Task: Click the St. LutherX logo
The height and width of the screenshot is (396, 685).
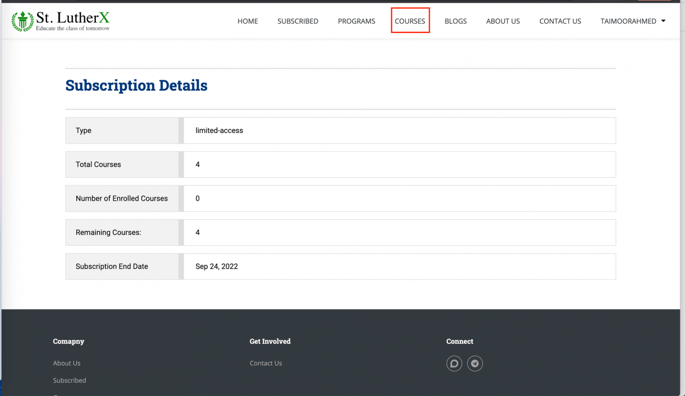Action: (x=60, y=21)
